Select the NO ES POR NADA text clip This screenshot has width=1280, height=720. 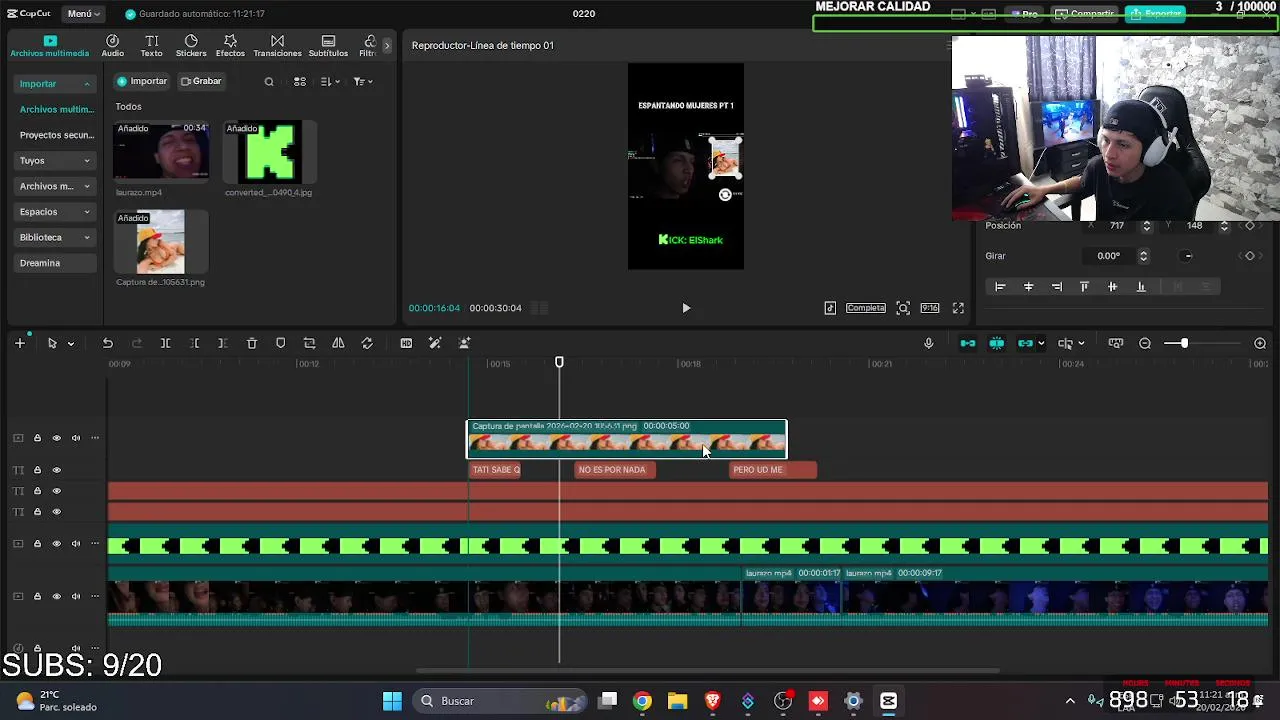615,470
